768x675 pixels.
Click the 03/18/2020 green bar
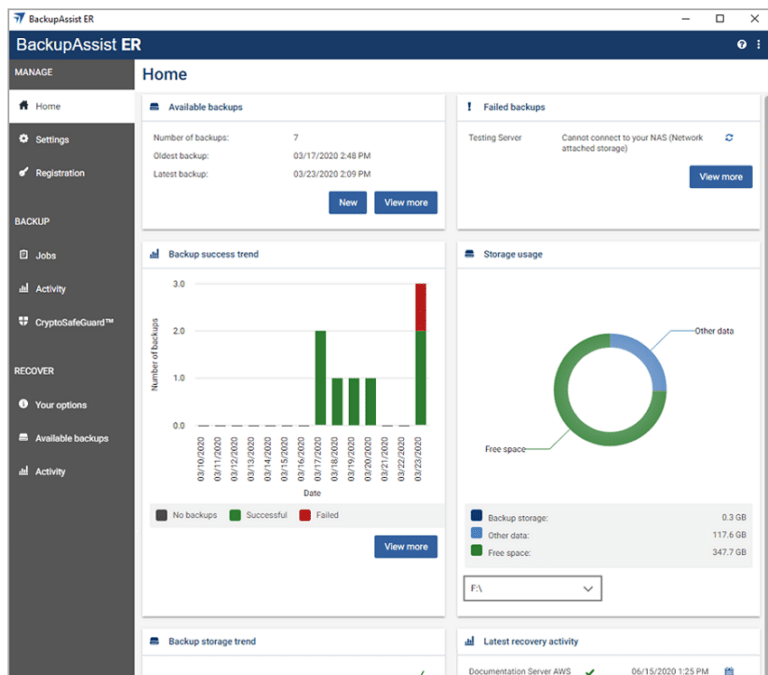337,401
